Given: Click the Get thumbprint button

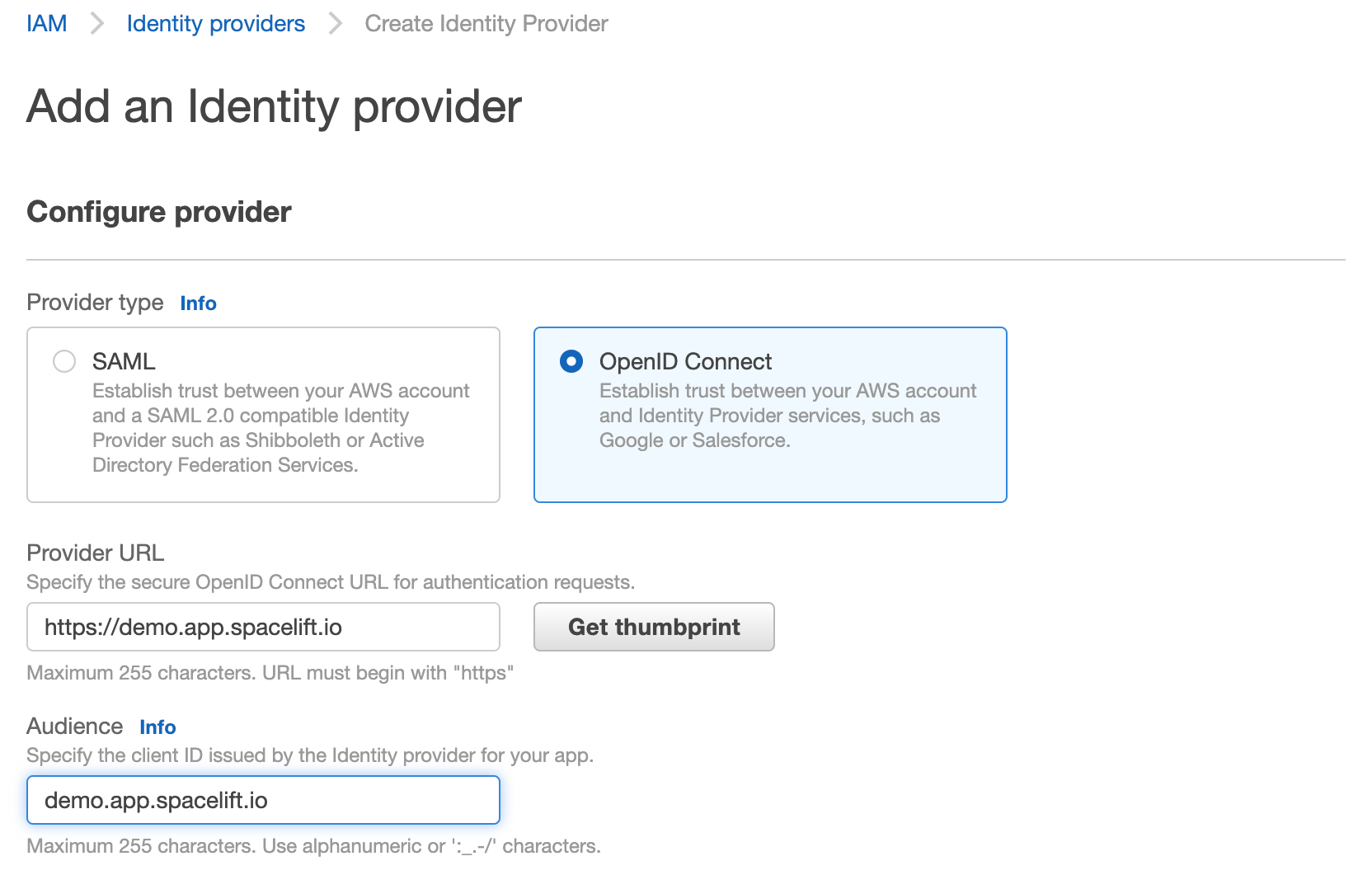Looking at the screenshot, I should coord(653,627).
